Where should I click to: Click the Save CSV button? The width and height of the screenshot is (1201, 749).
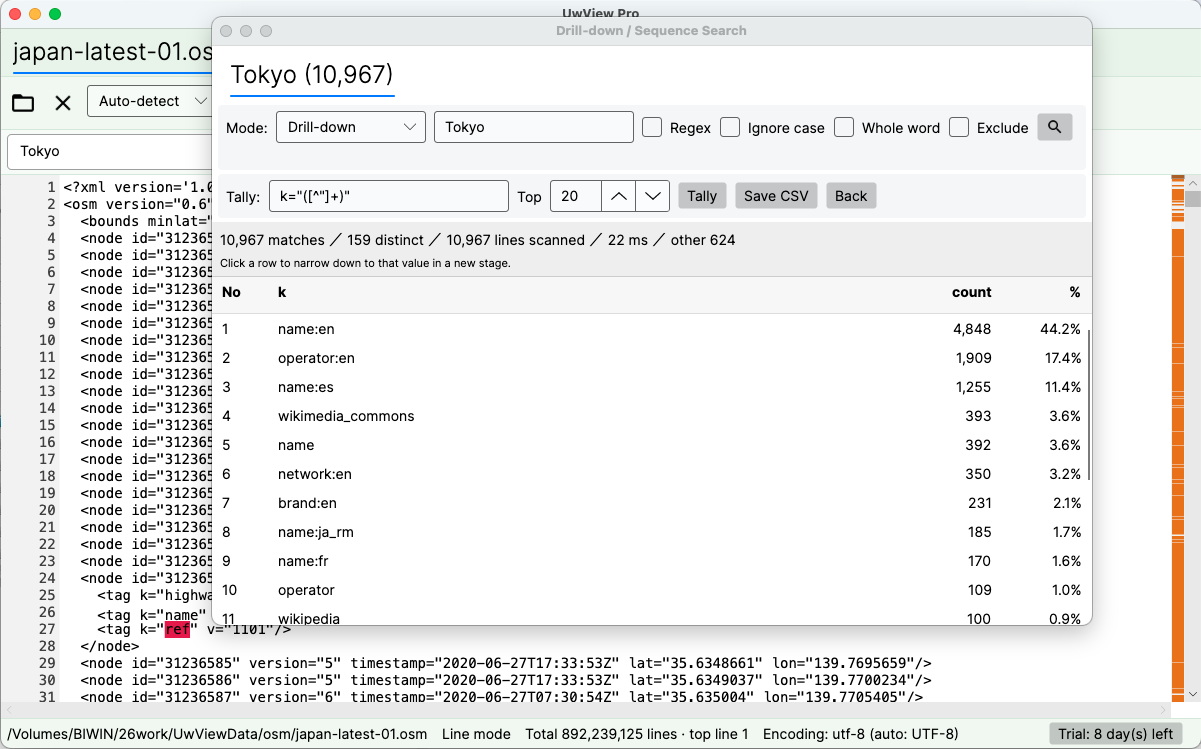(775, 196)
